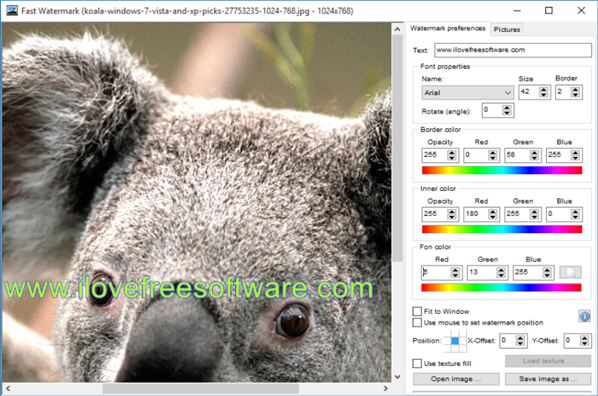Screen dimensions: 598x396
Task: Increase Border color Opacity with up arrow
Action: (452, 152)
